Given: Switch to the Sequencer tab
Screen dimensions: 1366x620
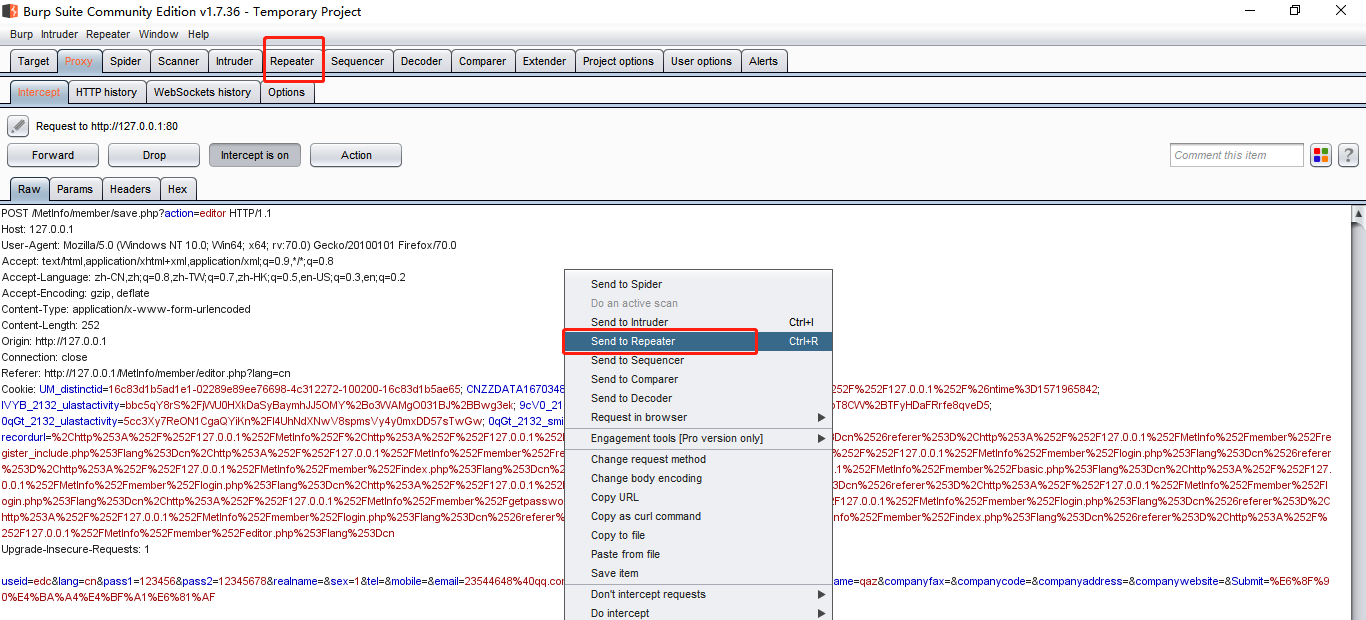Looking at the screenshot, I should [357, 61].
